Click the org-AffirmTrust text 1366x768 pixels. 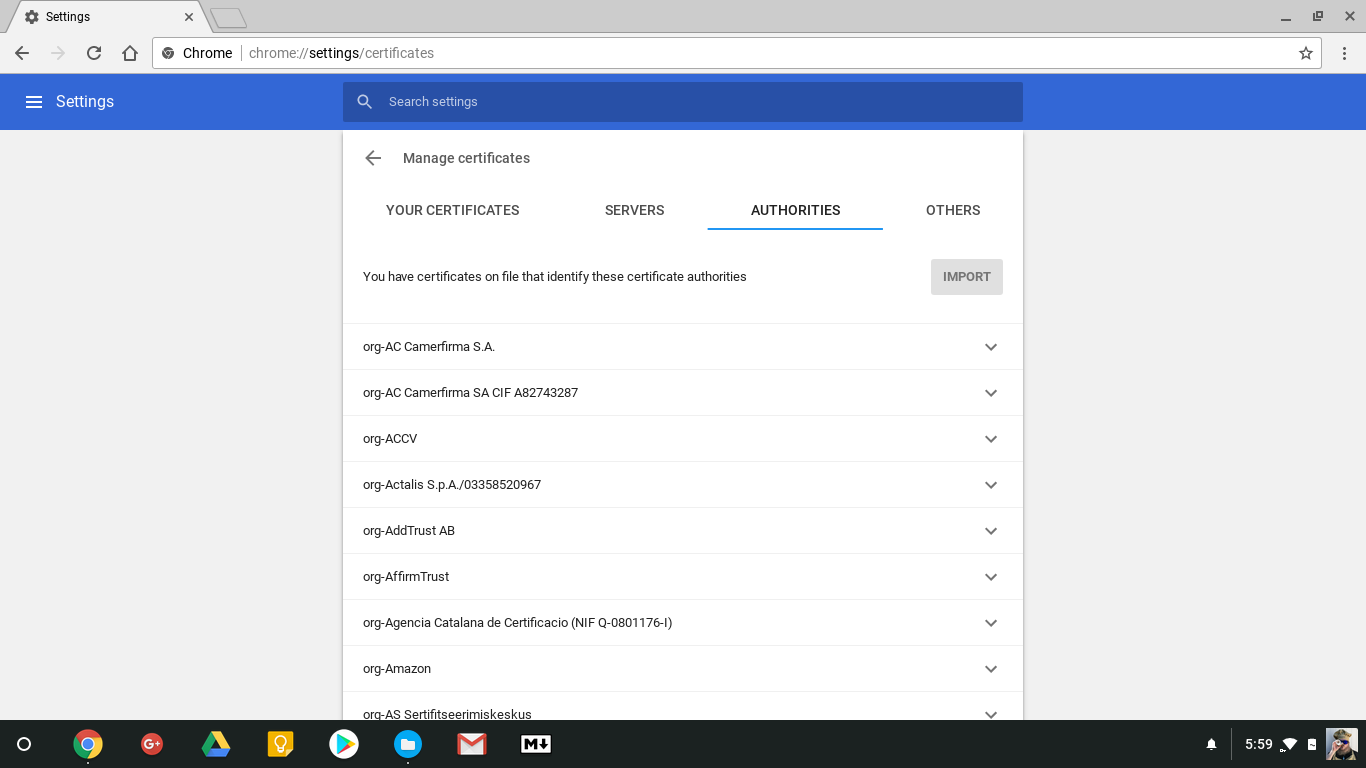tap(406, 577)
